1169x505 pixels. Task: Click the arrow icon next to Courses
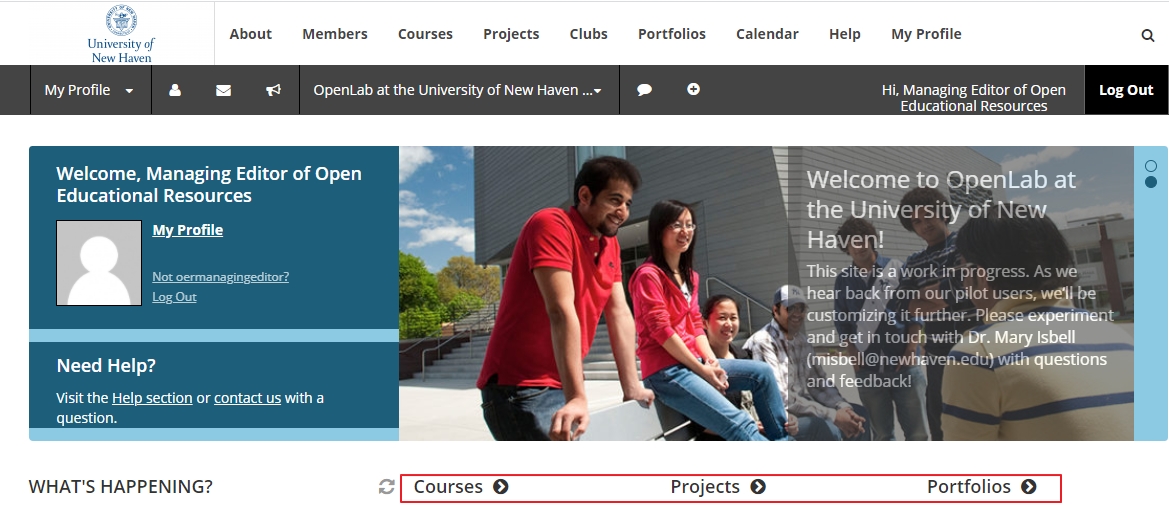(x=501, y=486)
